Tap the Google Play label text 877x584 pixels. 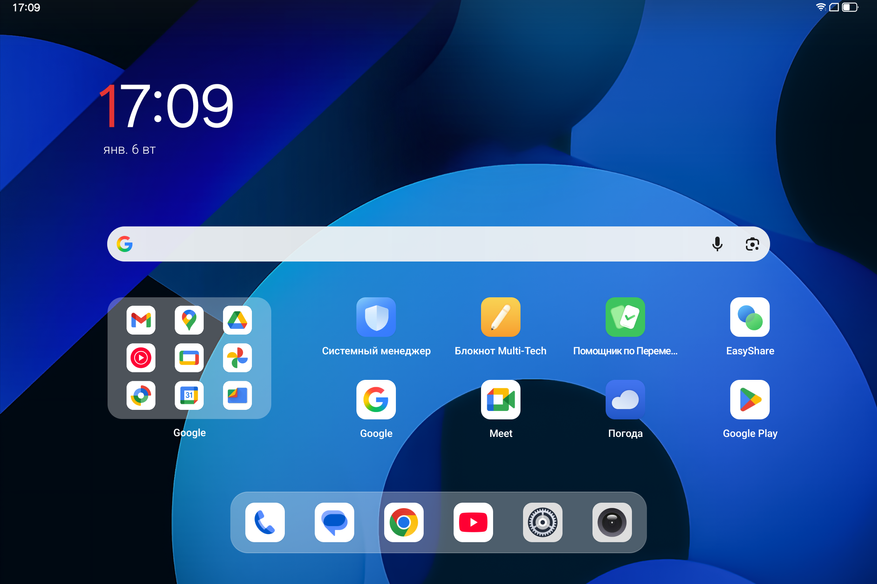click(750, 433)
